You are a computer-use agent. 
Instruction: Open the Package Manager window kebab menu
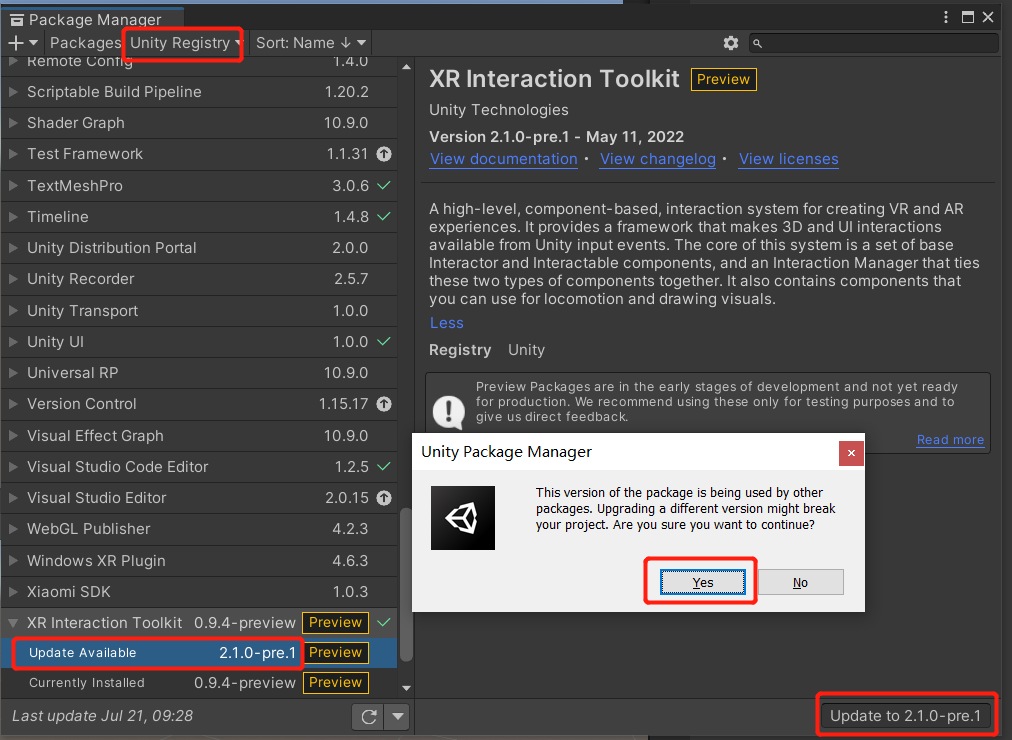click(x=947, y=17)
